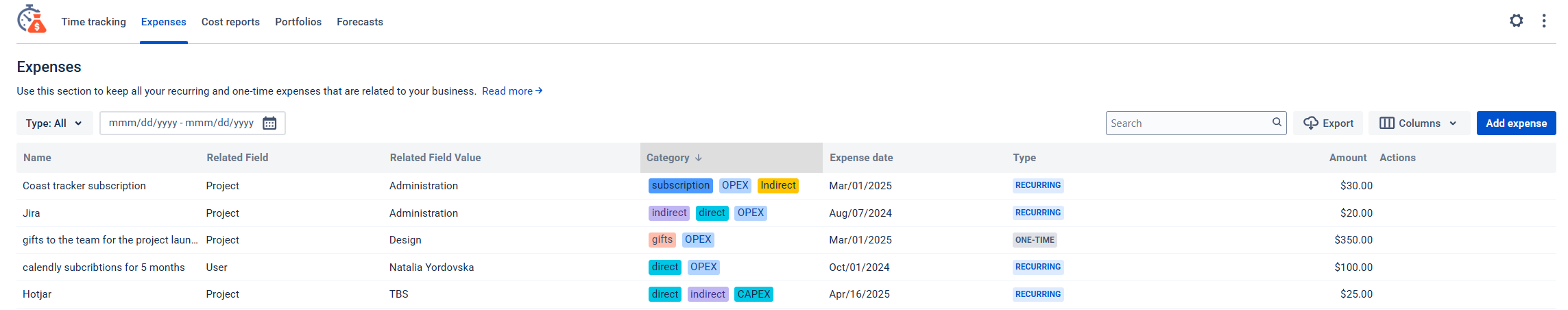Viewport: 1568px width, 310px height.
Task: Click the search magnifier icon
Action: point(1277,122)
